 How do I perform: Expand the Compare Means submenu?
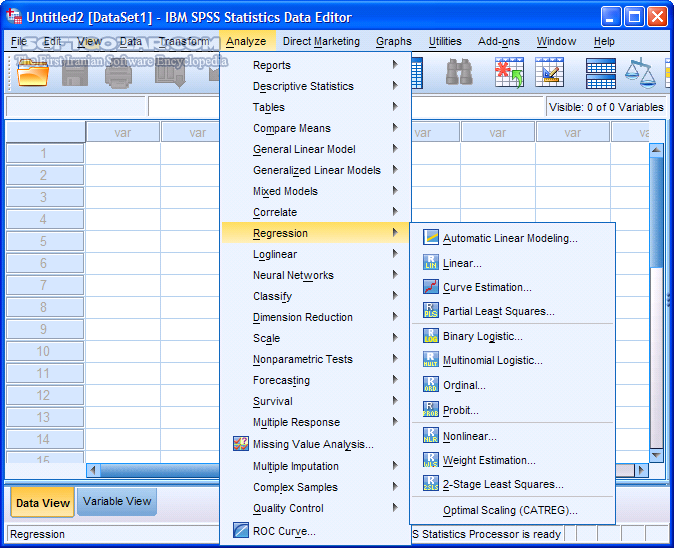pyautogui.click(x=316, y=128)
